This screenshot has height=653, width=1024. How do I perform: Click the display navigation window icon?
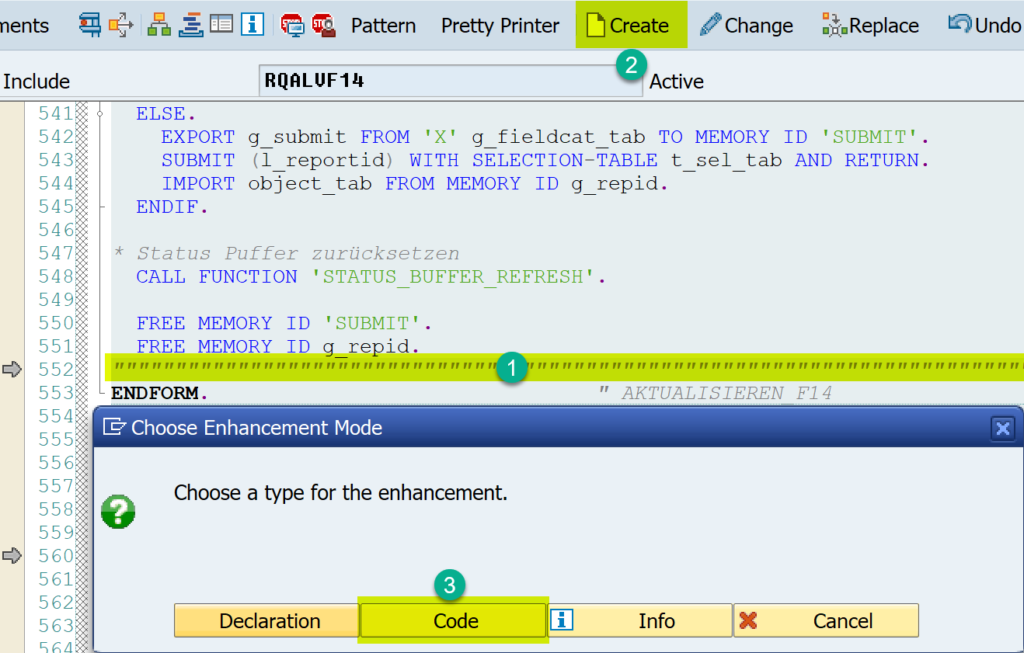(x=190, y=24)
